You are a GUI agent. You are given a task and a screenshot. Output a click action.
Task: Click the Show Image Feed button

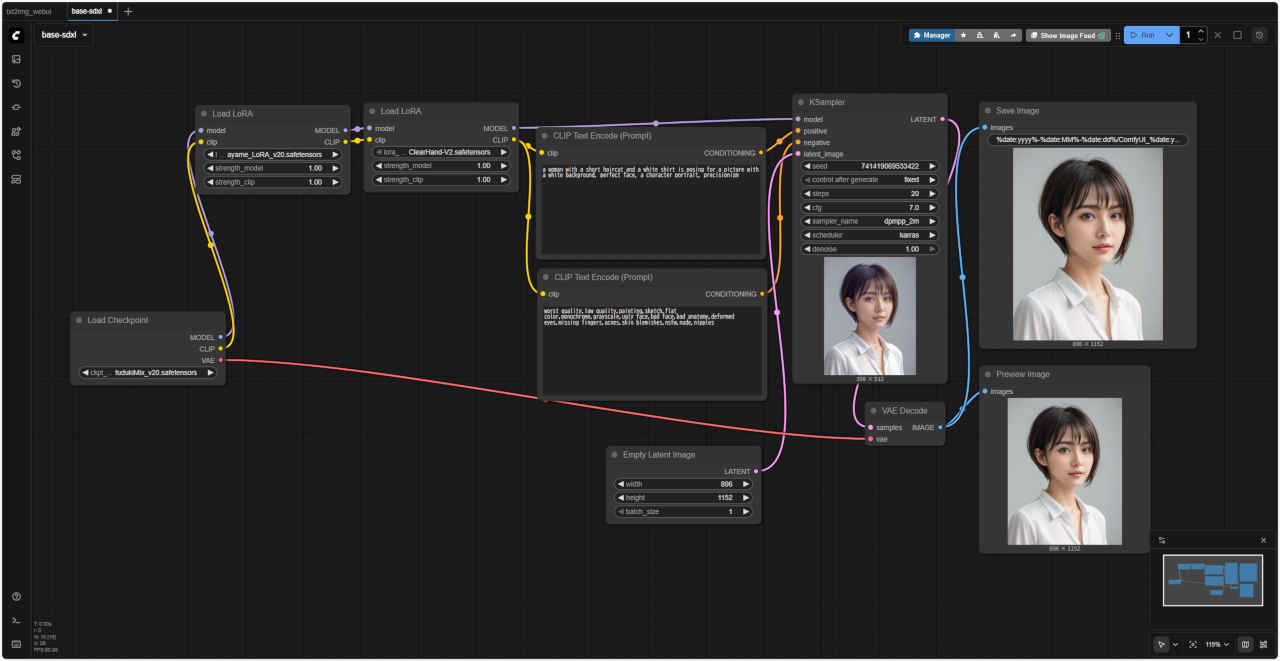[x=1066, y=35]
